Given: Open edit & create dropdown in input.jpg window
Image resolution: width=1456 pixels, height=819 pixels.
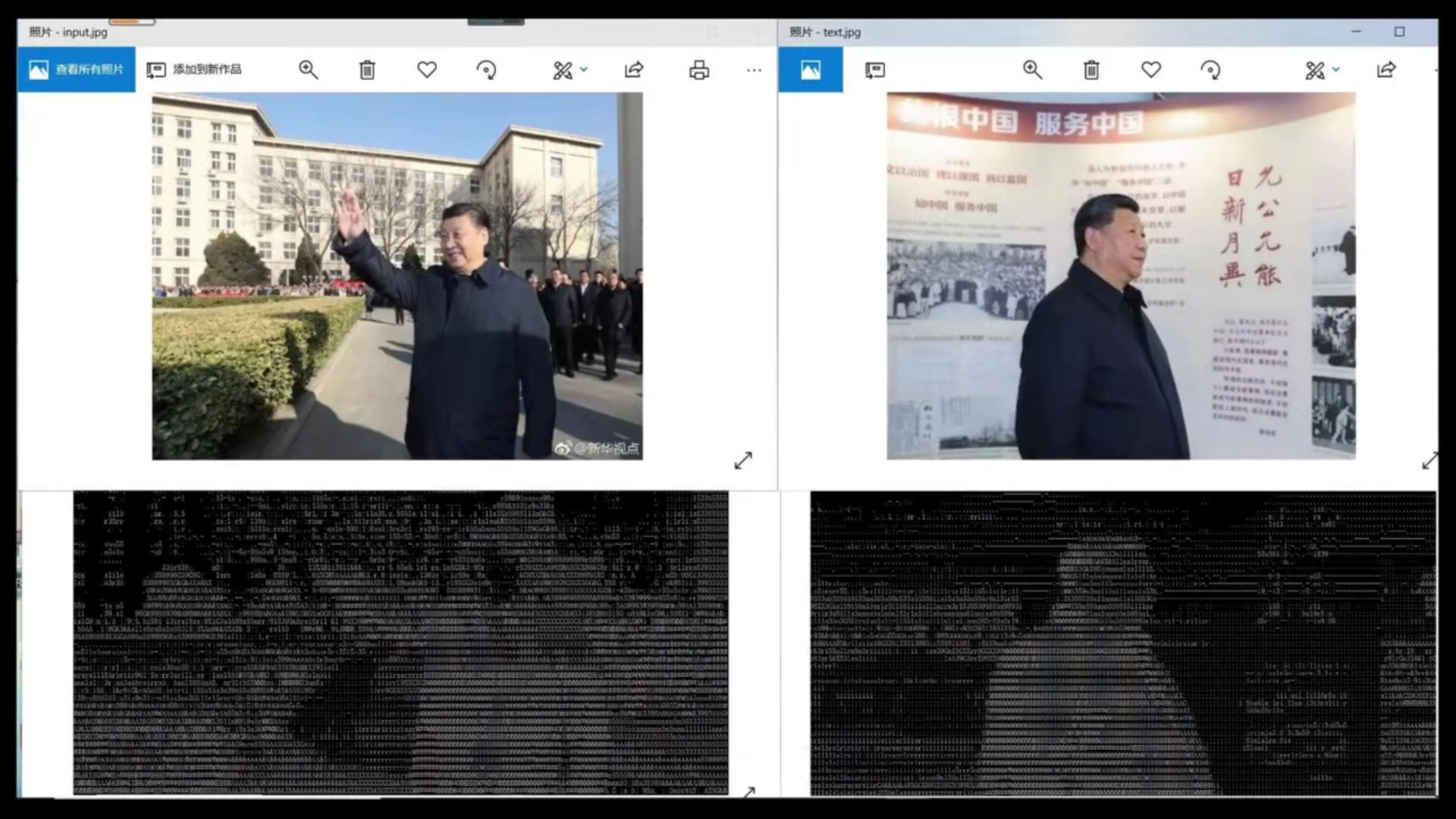Looking at the screenshot, I should point(569,71).
